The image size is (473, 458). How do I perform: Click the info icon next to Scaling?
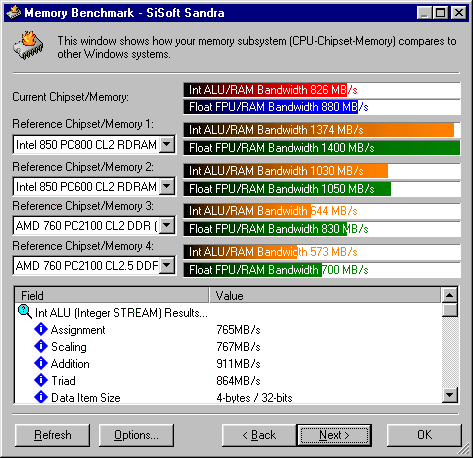pyautogui.click(x=41, y=346)
